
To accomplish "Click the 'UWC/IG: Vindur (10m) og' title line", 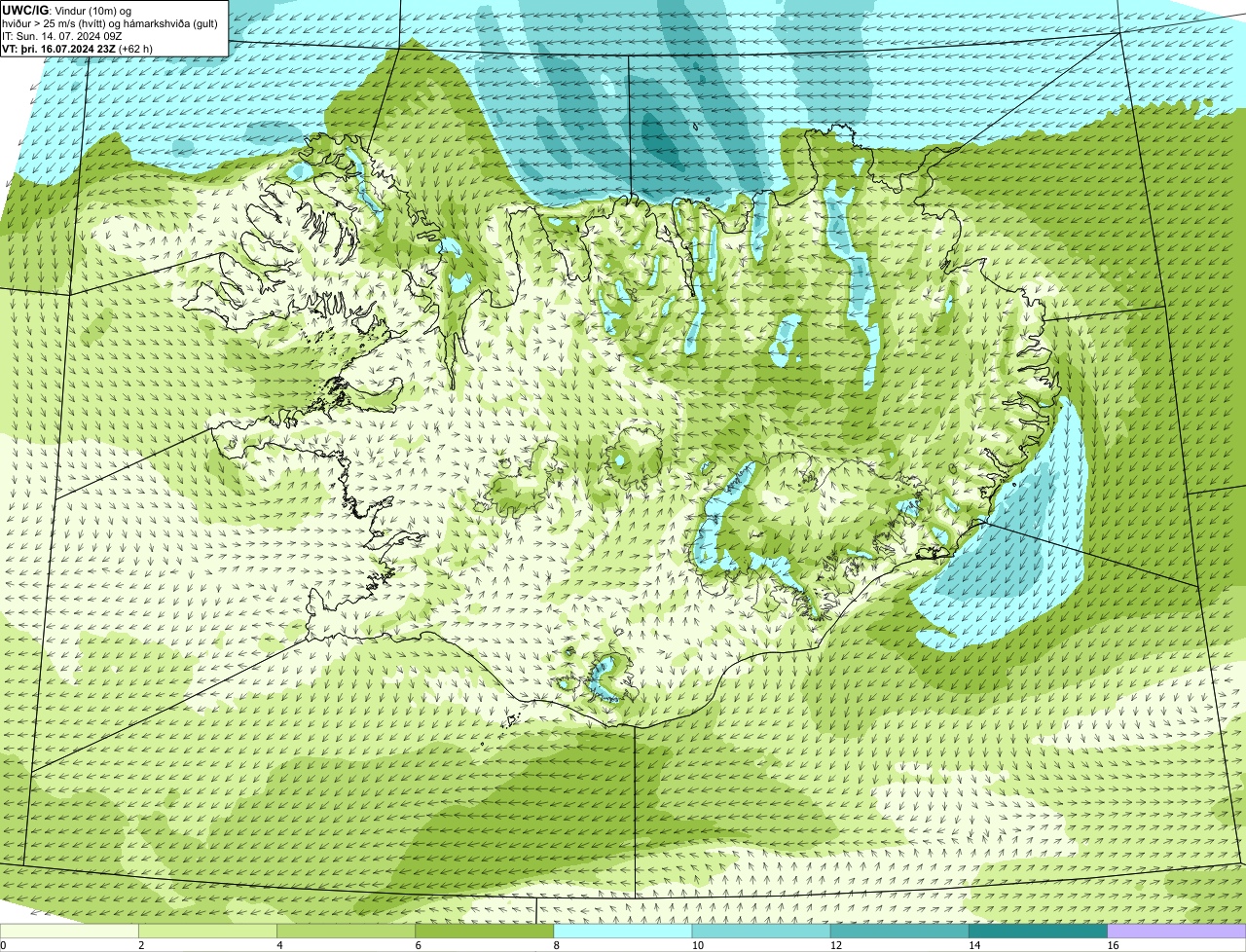I will pyautogui.click(x=66, y=10).
